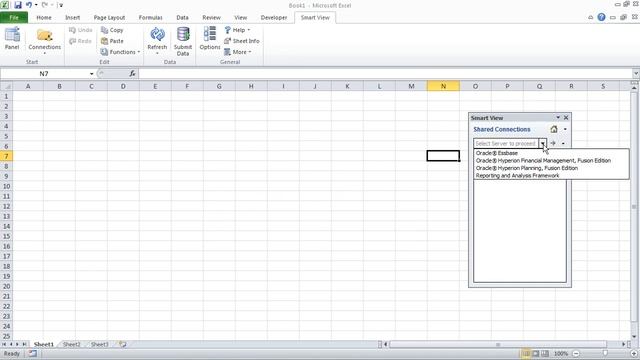The width and height of the screenshot is (640, 360).
Task: Click the Paste data point icon
Action: 112,41
